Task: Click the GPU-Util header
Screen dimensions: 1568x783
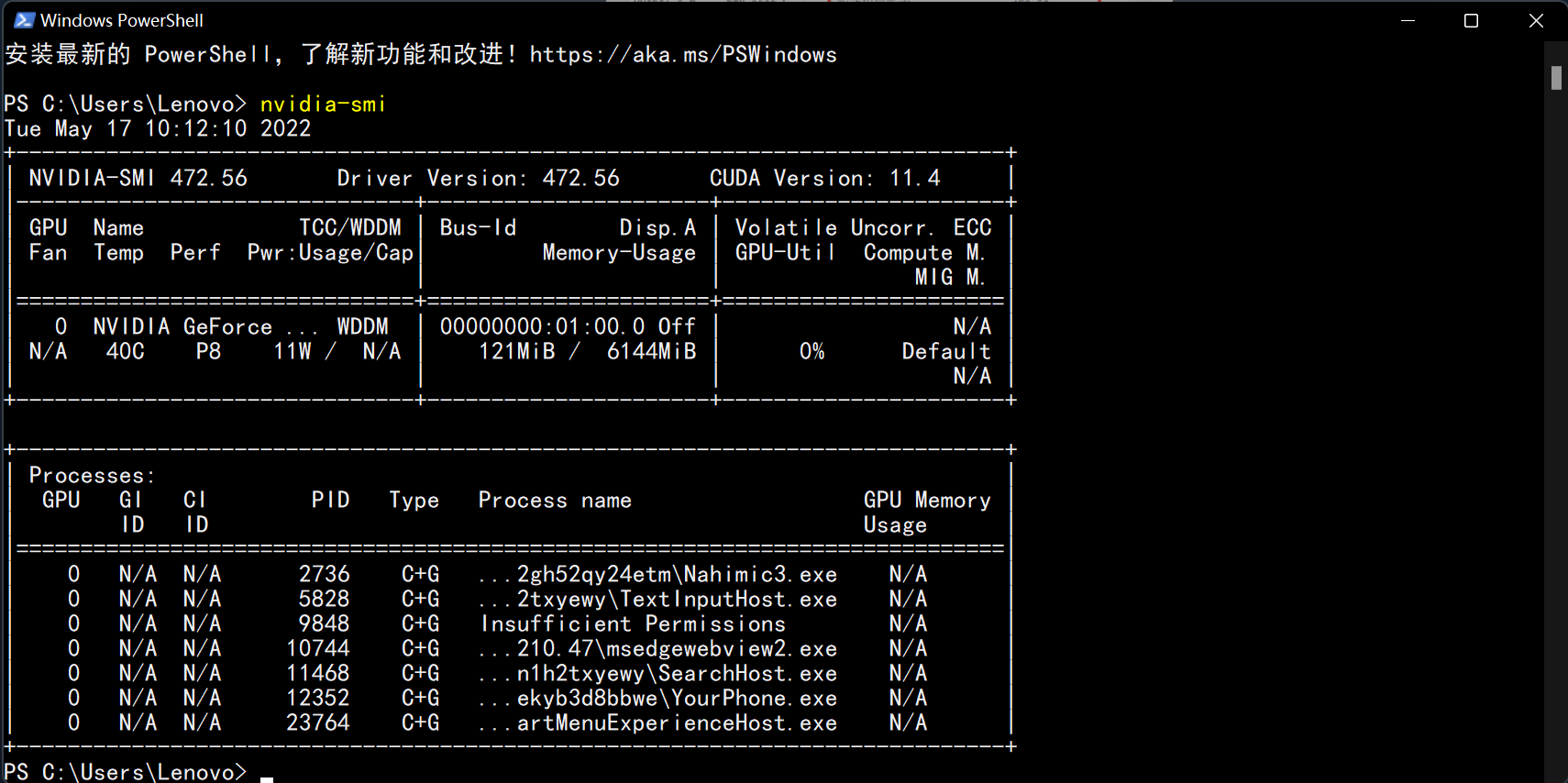Action: coord(785,253)
